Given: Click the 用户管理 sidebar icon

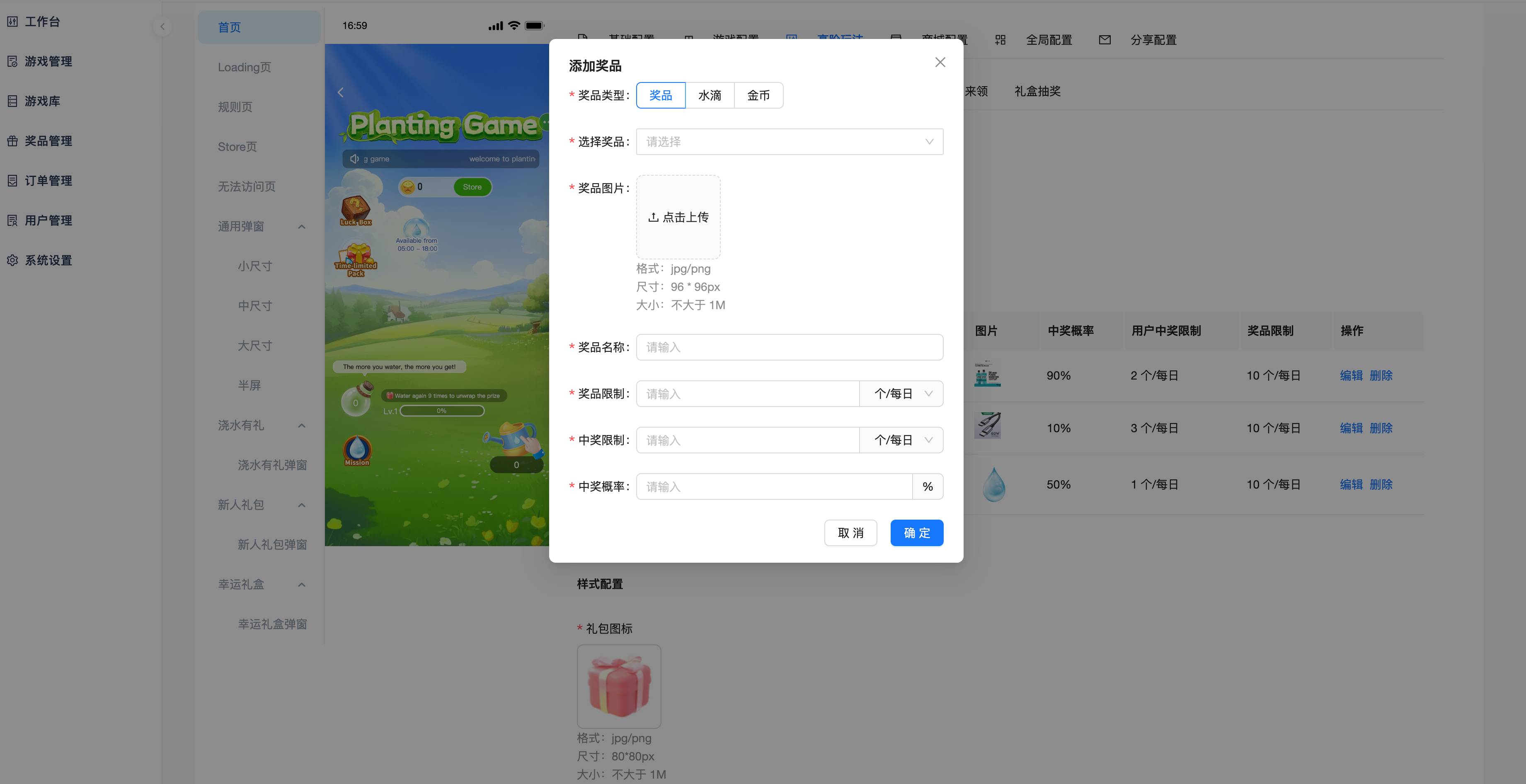Looking at the screenshot, I should coord(12,220).
